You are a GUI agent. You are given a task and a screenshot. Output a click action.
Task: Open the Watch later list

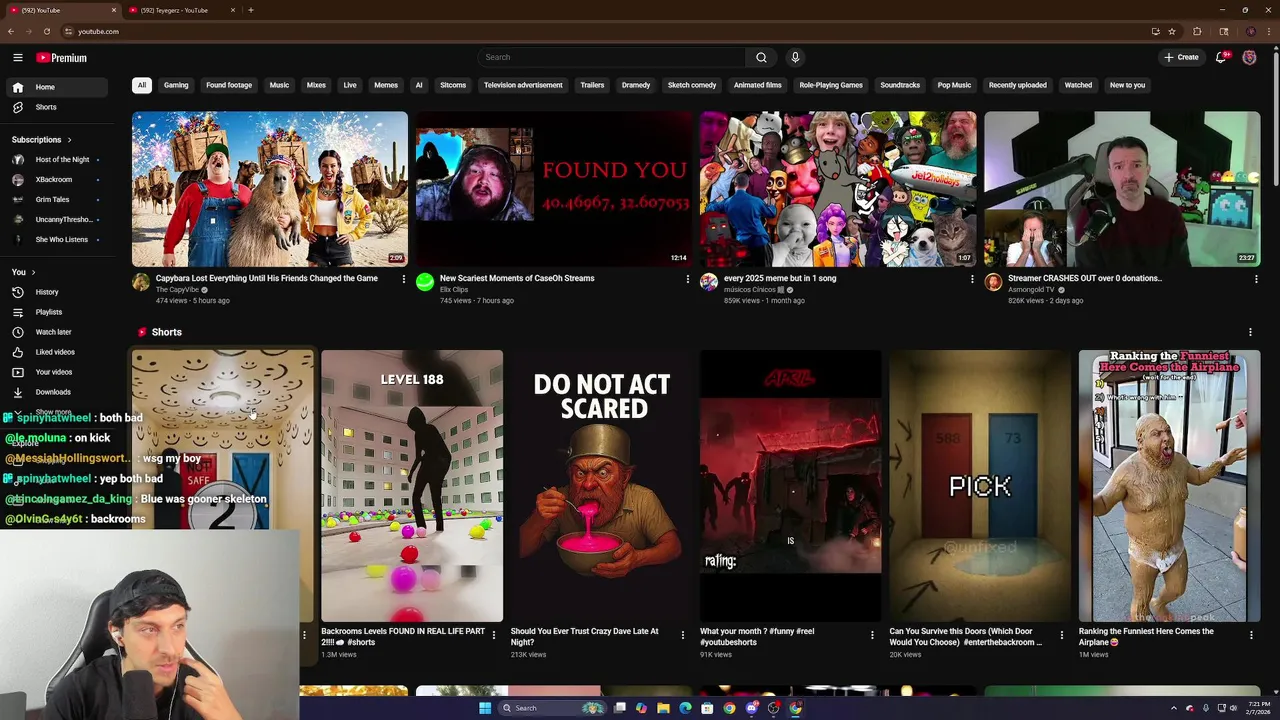coord(57,332)
